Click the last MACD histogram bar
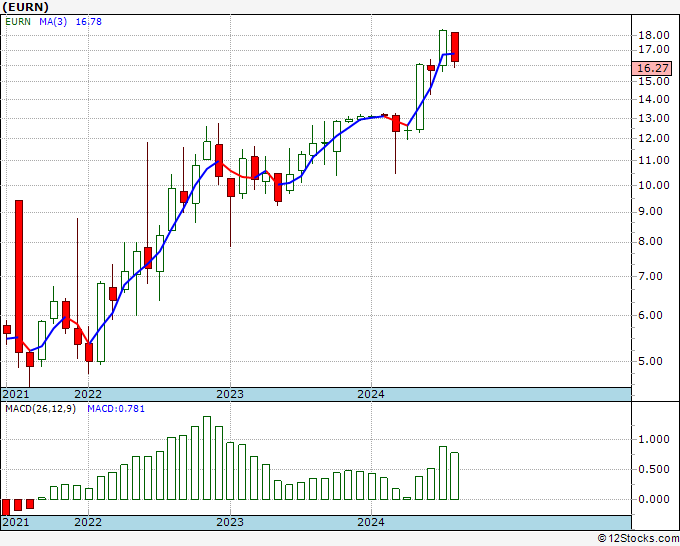 point(454,476)
